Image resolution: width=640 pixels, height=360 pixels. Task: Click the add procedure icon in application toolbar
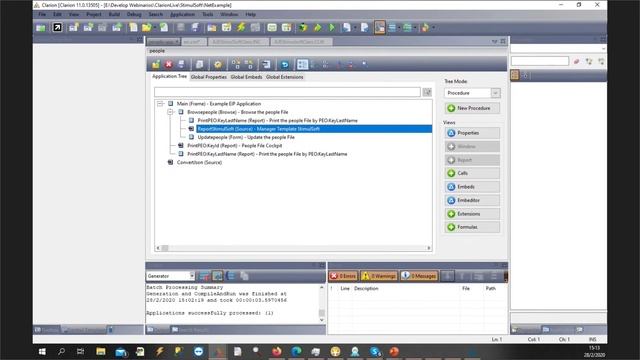click(x=156, y=64)
